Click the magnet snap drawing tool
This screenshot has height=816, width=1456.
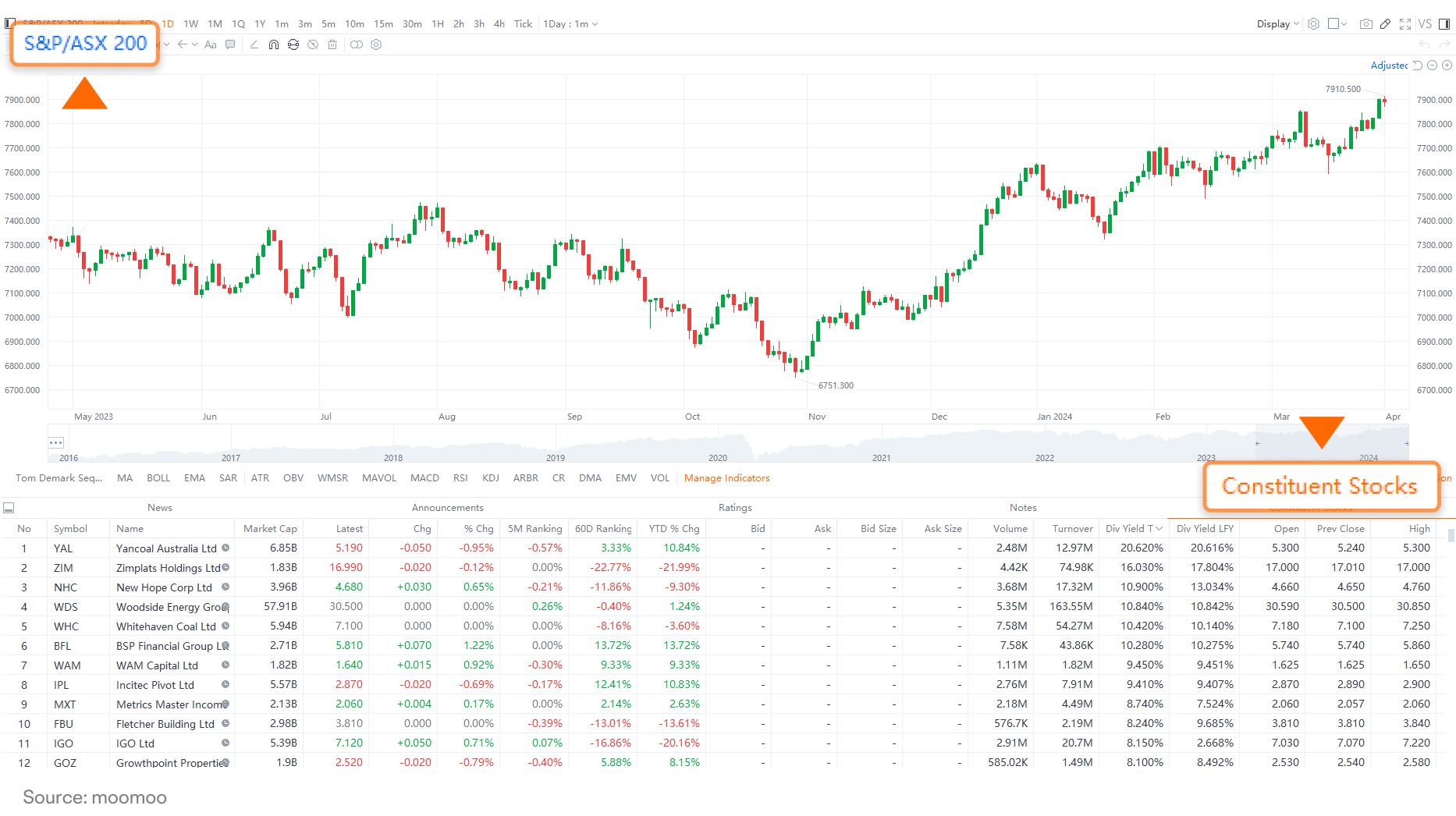point(274,44)
